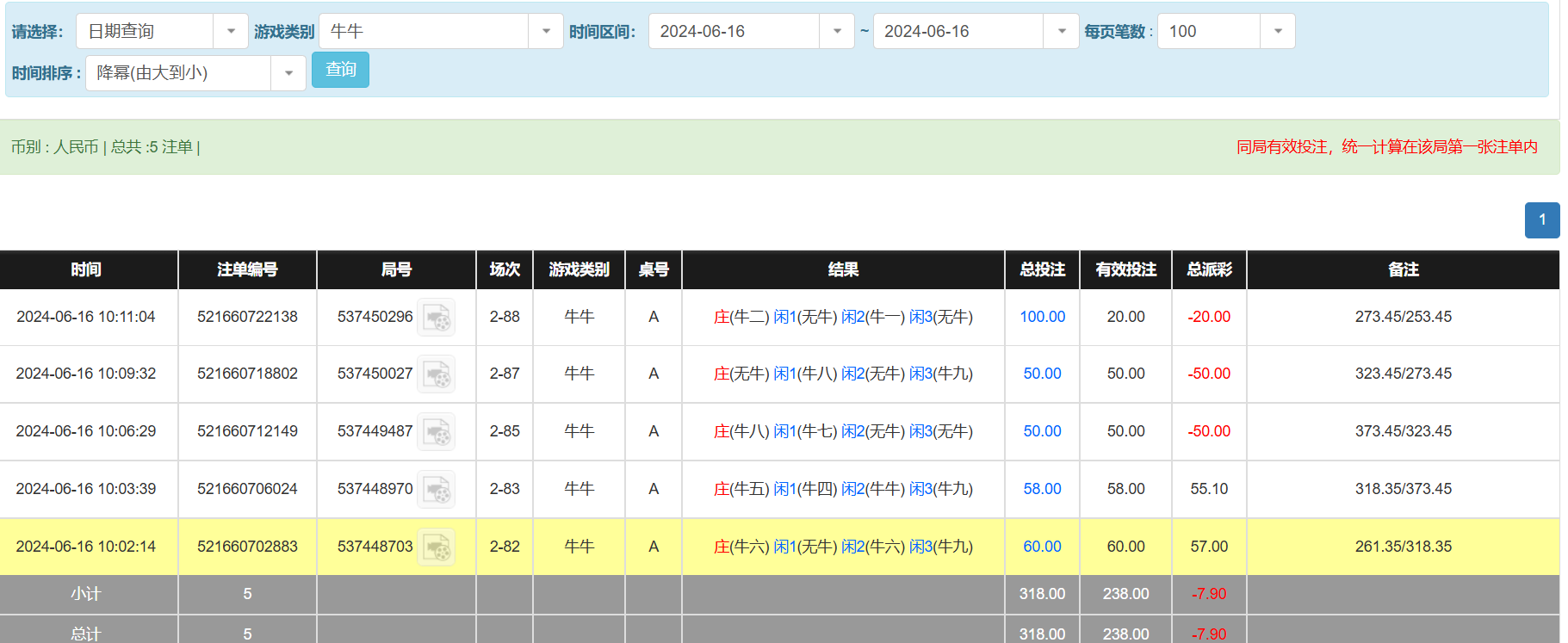This screenshot has height=643, width=1568.
Task: Change the per-page count 100 dropdown
Action: coord(1277,32)
